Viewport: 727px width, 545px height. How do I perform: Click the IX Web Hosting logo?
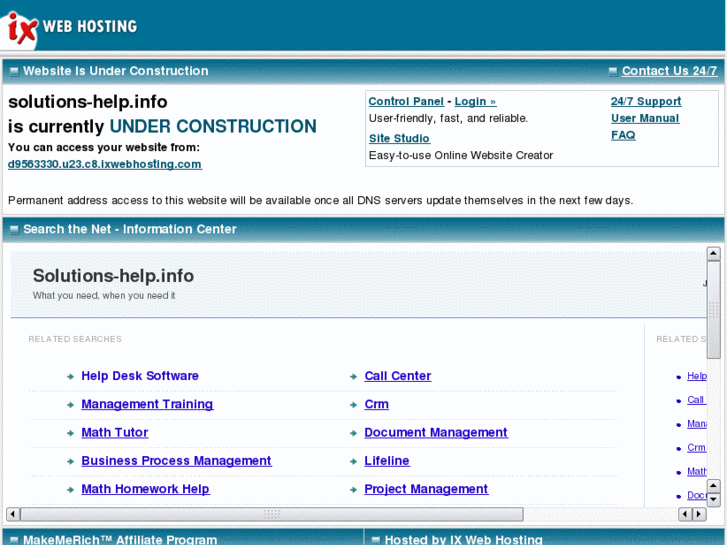pos(70,27)
